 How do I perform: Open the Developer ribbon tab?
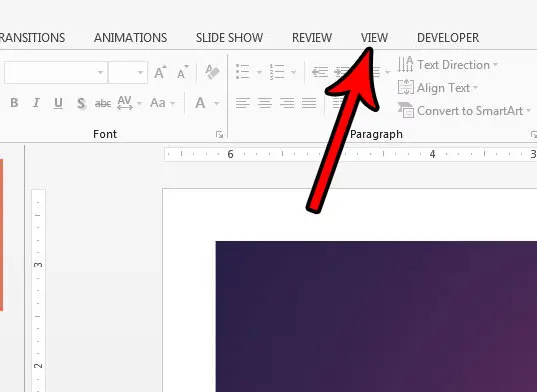pyautogui.click(x=448, y=38)
